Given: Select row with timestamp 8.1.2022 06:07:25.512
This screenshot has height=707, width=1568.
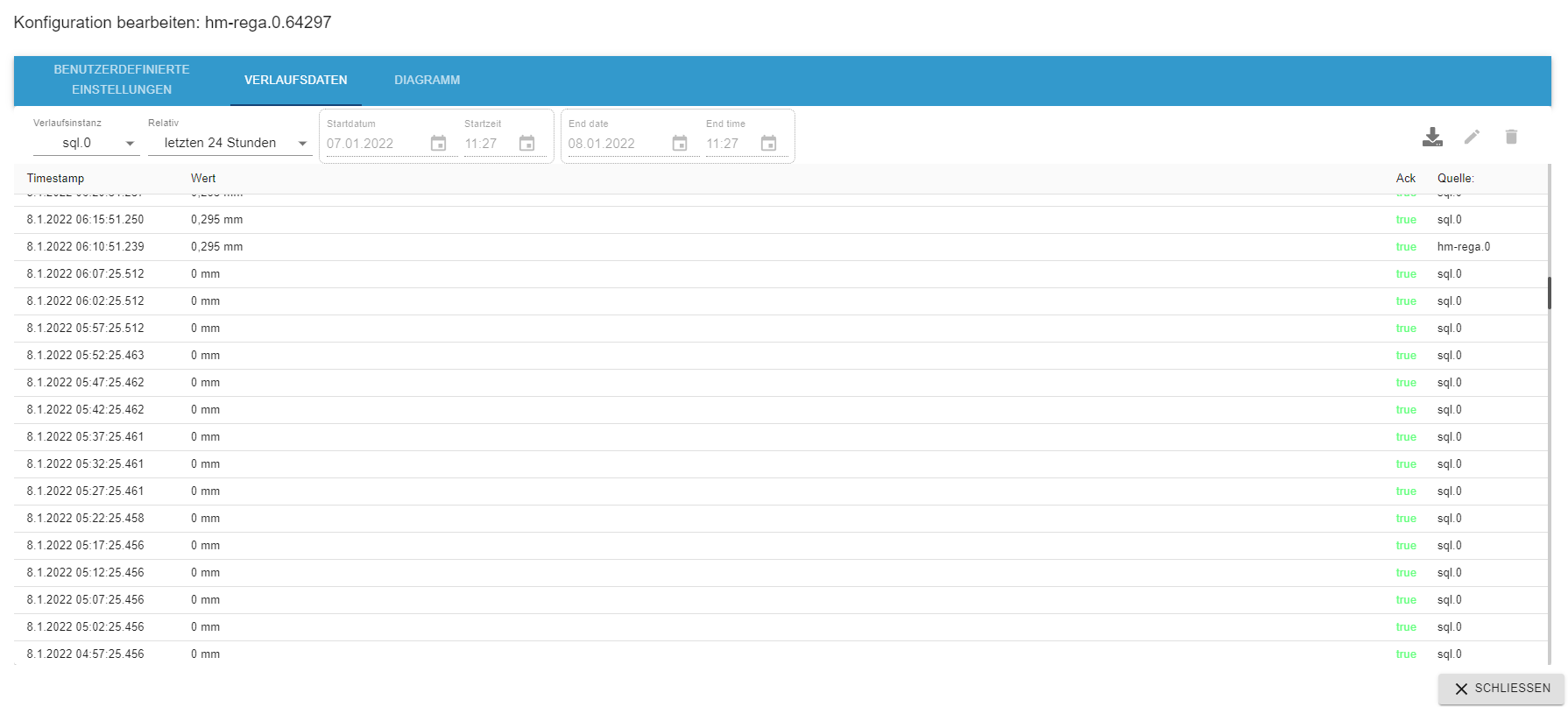Looking at the screenshot, I should click(x=780, y=274).
